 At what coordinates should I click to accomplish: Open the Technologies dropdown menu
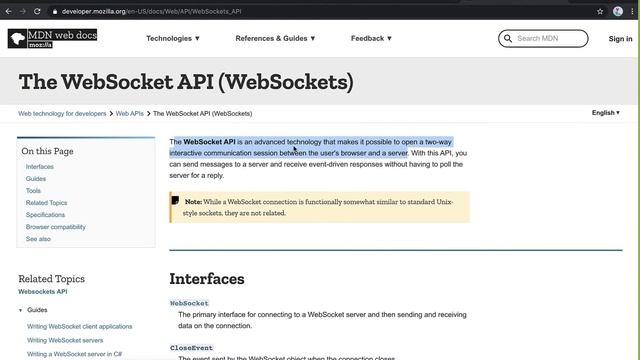tap(173, 38)
